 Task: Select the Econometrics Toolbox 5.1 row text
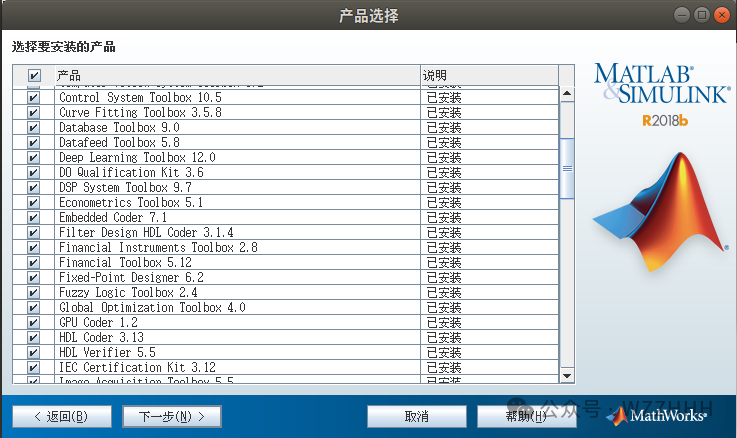(x=131, y=203)
